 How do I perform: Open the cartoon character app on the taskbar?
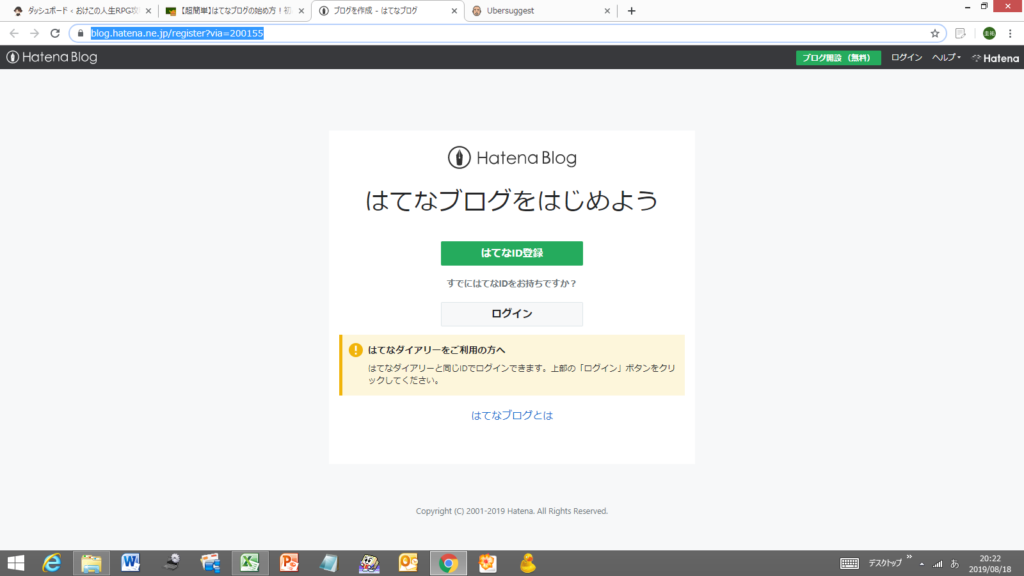(x=369, y=563)
